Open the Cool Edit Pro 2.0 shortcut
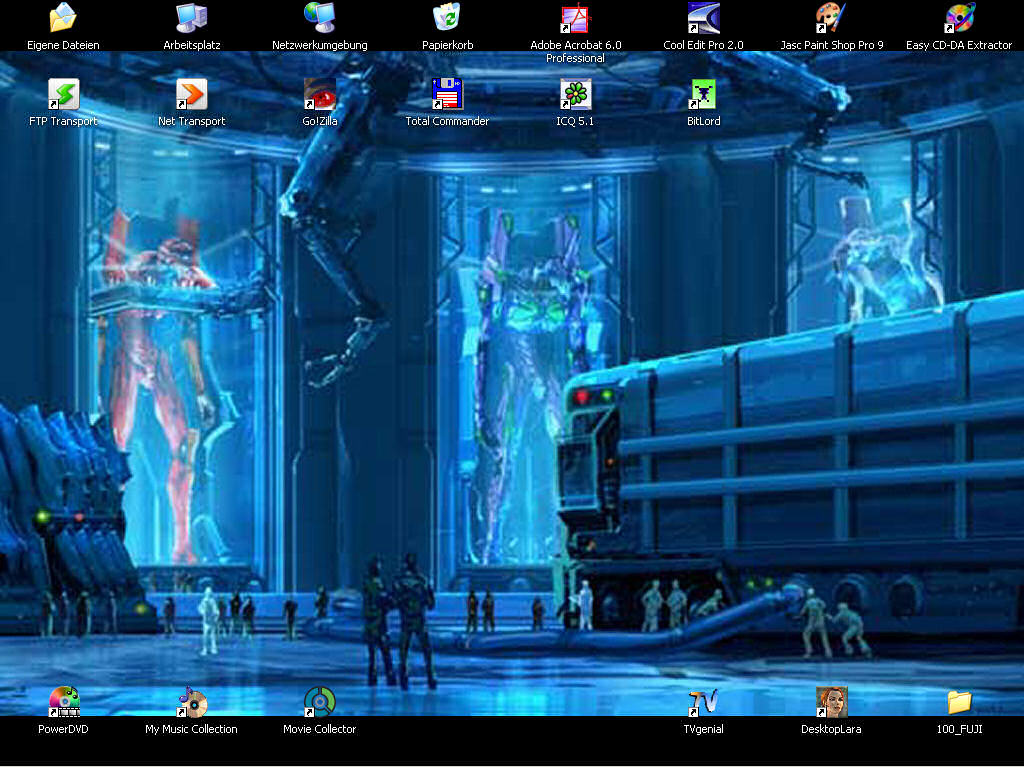This screenshot has width=1024, height=768. pyautogui.click(x=703, y=18)
